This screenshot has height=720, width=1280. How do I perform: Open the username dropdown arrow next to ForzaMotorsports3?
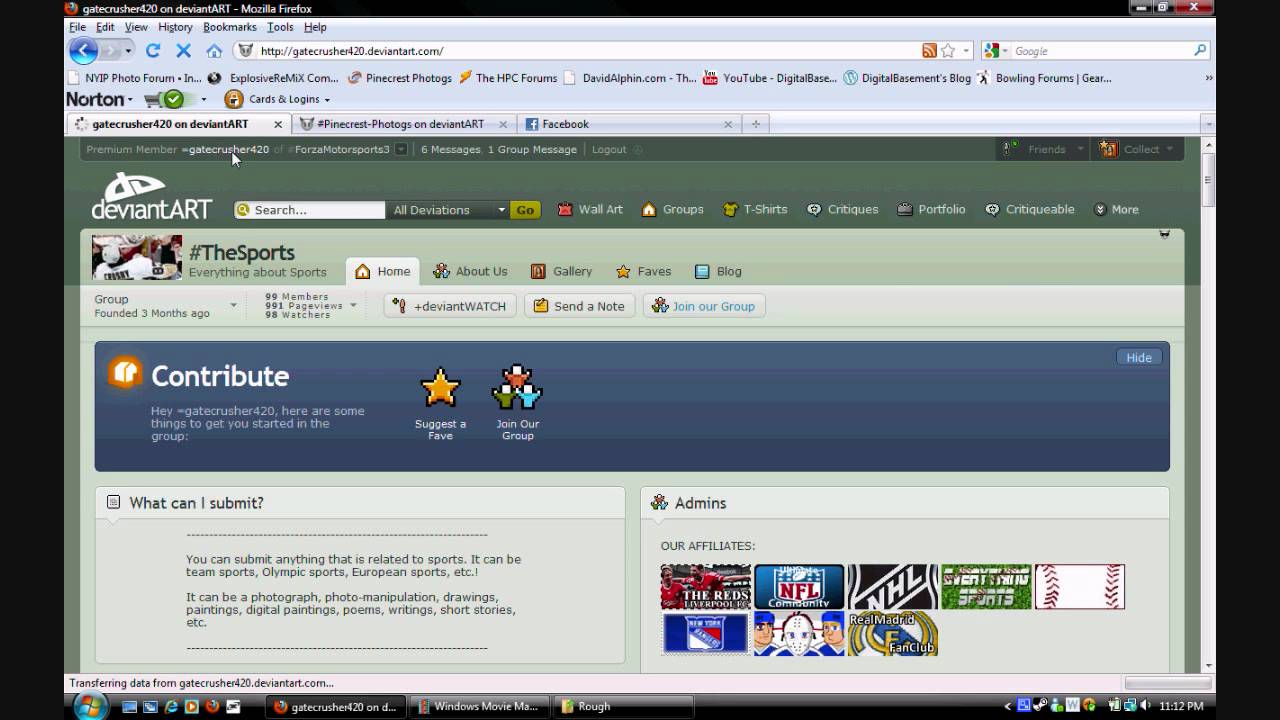[x=401, y=149]
